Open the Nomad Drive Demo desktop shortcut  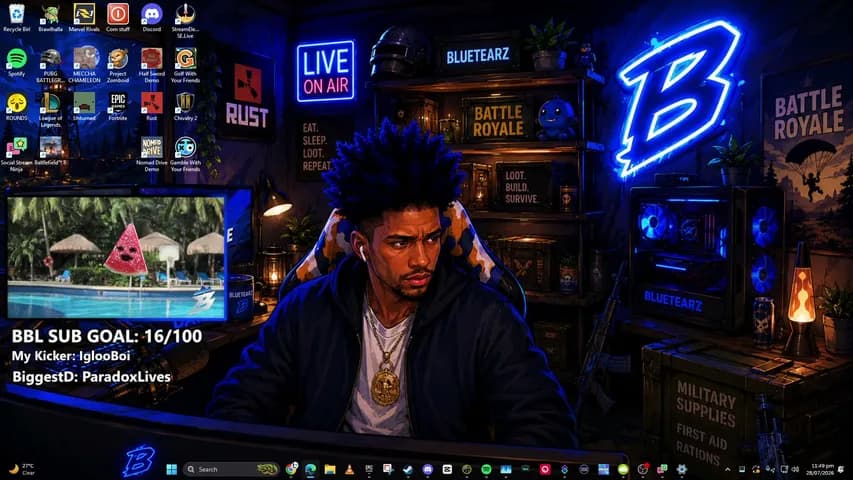151,155
